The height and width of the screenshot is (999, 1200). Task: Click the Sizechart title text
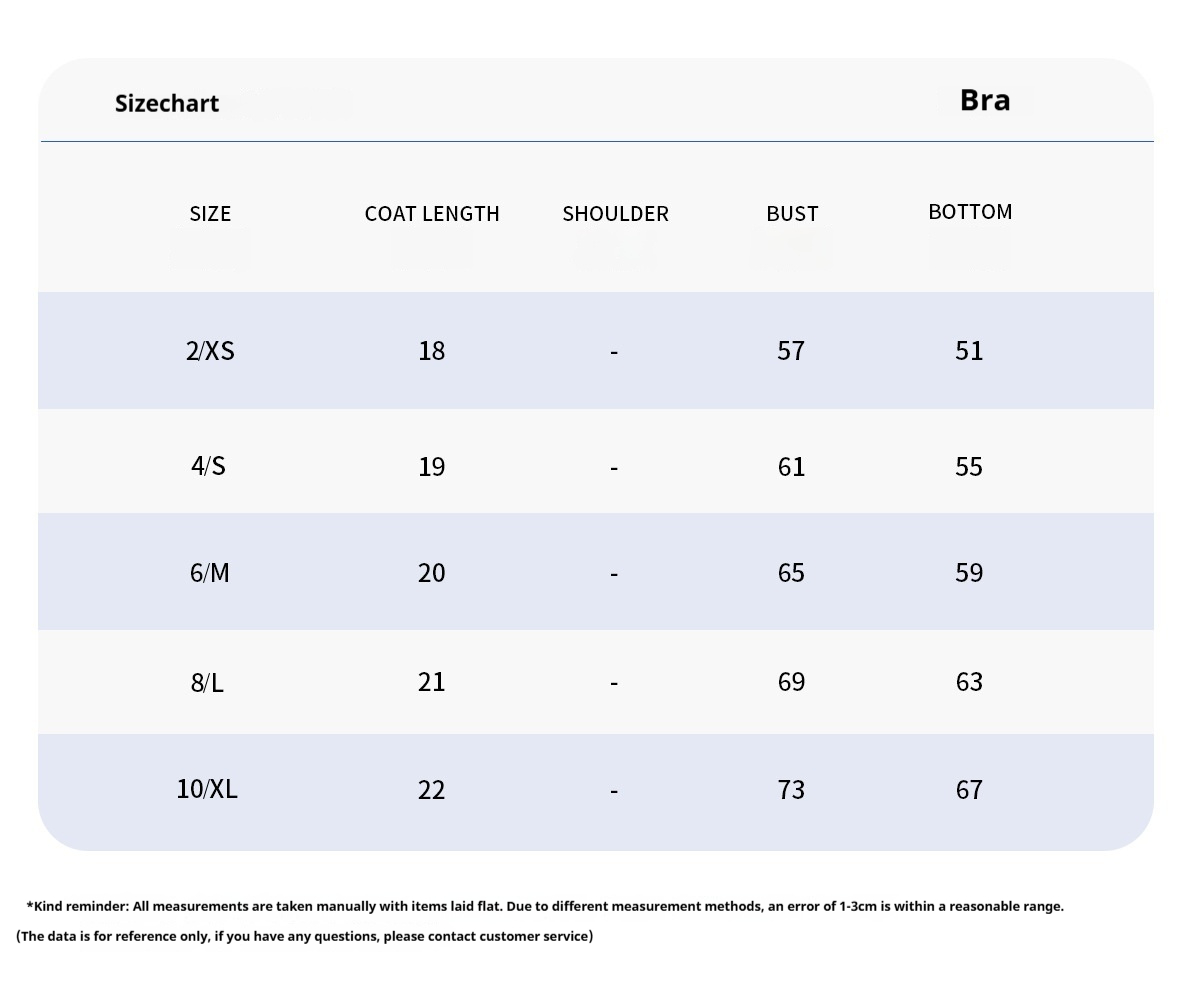(166, 103)
